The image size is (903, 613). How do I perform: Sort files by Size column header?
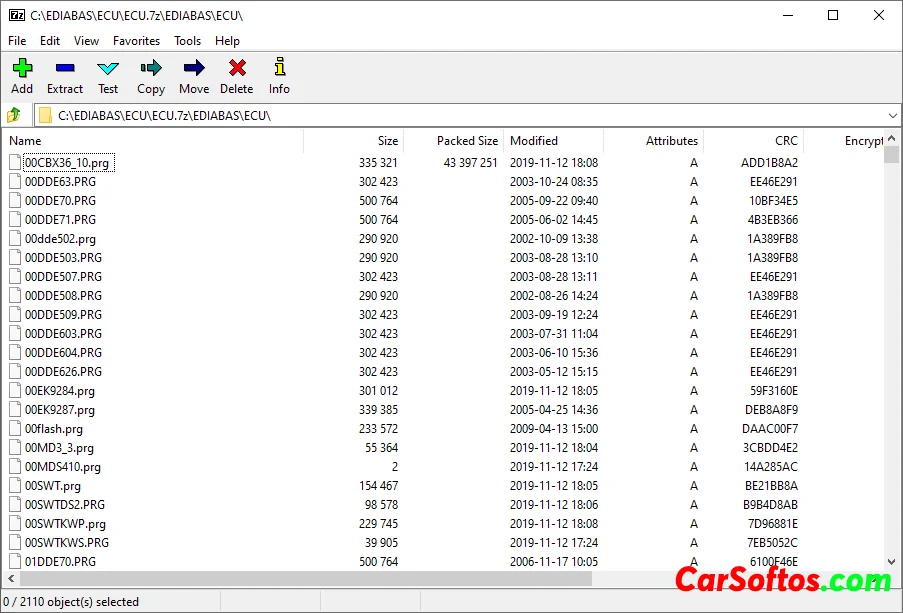click(x=387, y=141)
